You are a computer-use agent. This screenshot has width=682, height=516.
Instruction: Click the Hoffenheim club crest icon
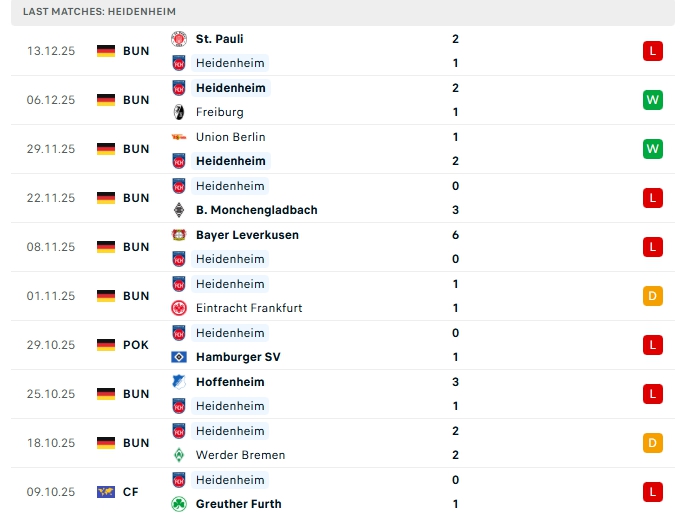(x=179, y=382)
